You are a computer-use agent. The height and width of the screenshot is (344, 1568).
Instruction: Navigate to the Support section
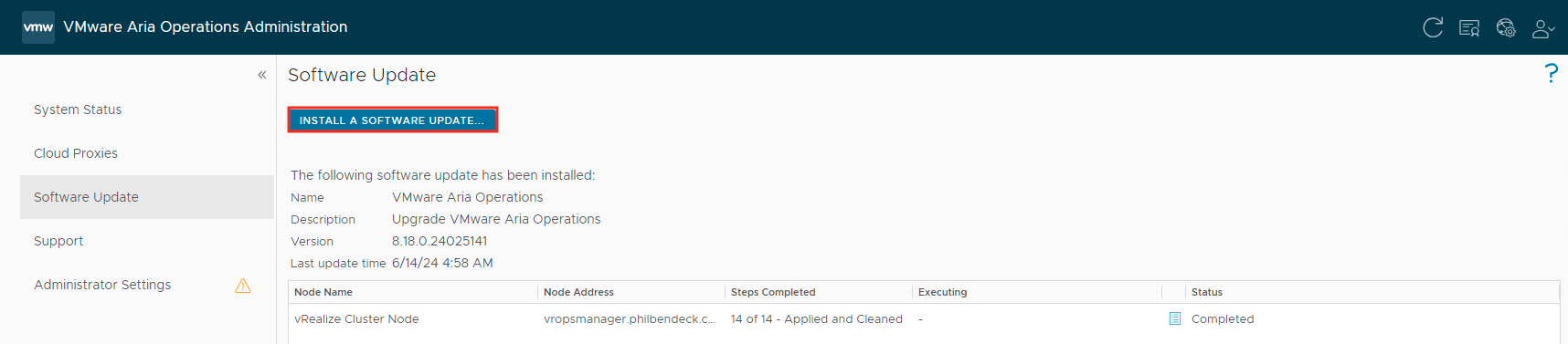point(58,241)
